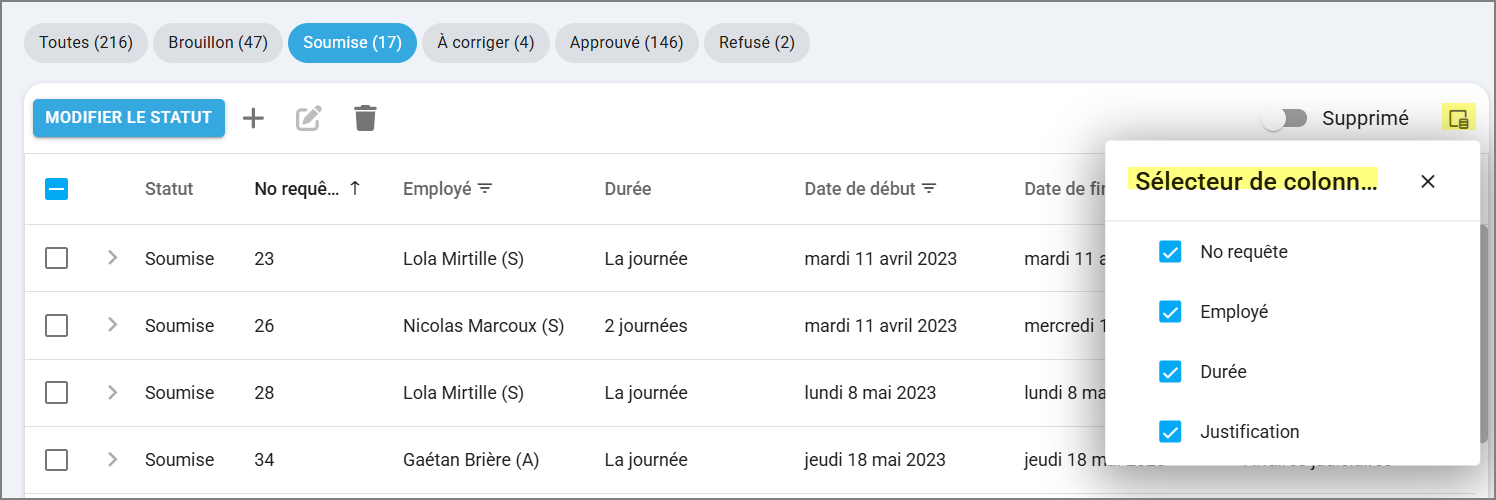The image size is (1496, 500).
Task: Uncheck the Justification column checkbox
Action: (1170, 432)
